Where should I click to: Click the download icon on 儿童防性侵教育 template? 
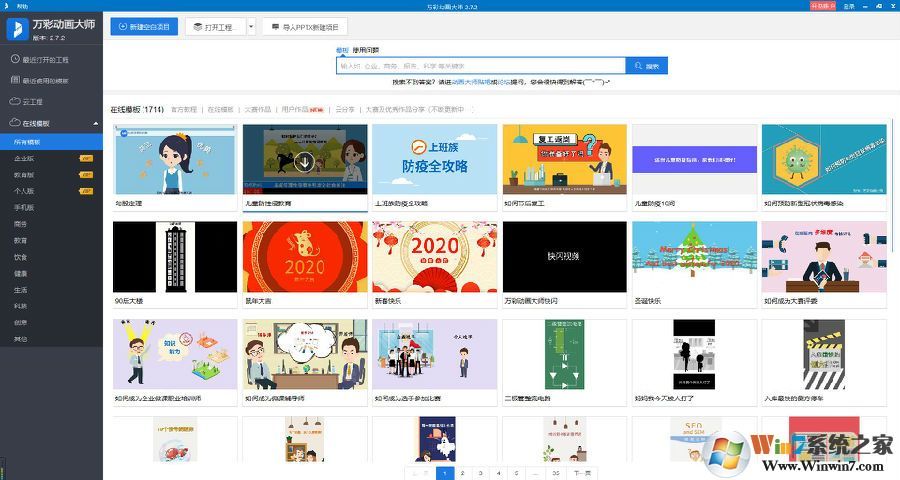click(304, 161)
